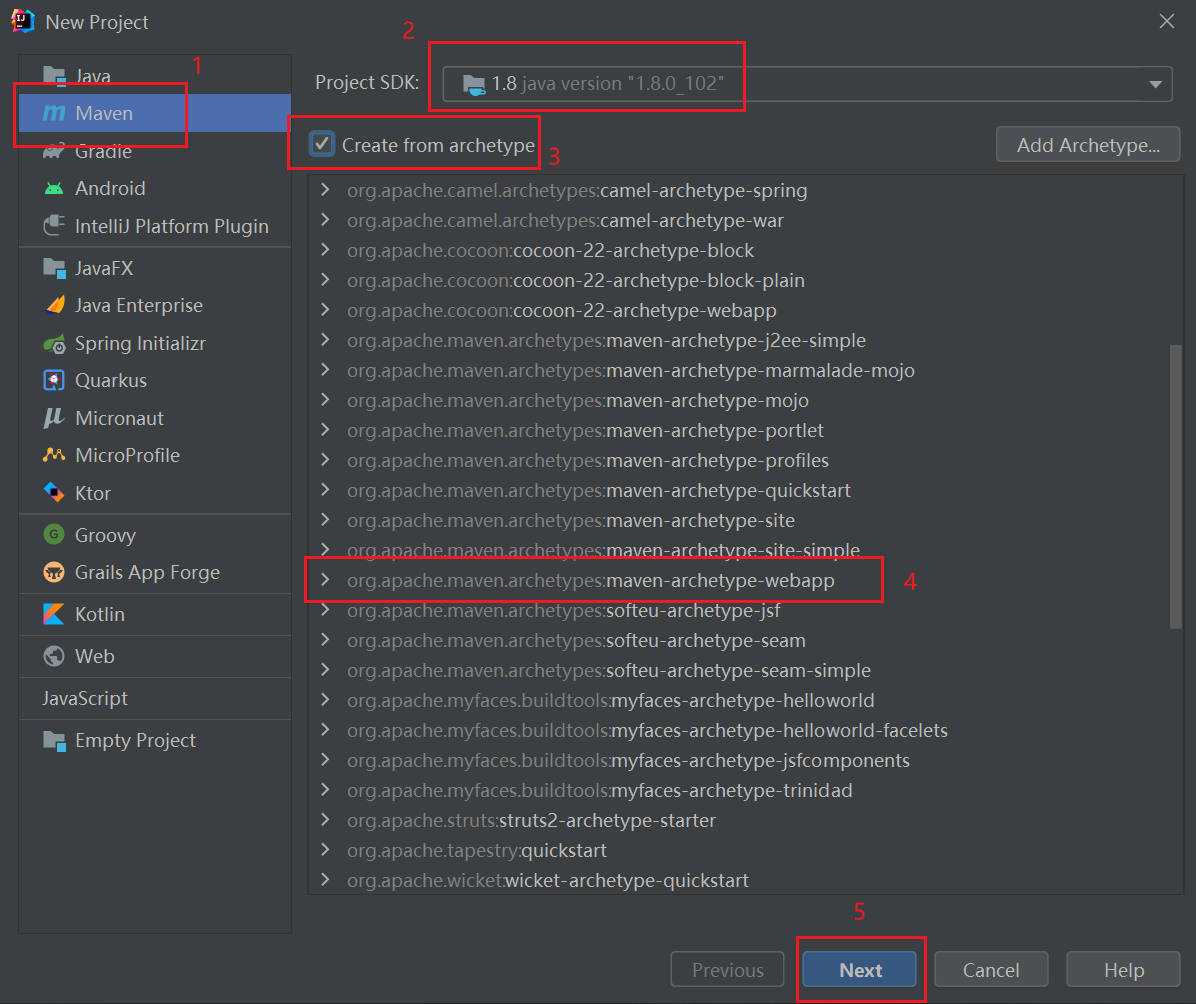Click the Micronaut mu icon
1196x1004 pixels.
point(54,418)
